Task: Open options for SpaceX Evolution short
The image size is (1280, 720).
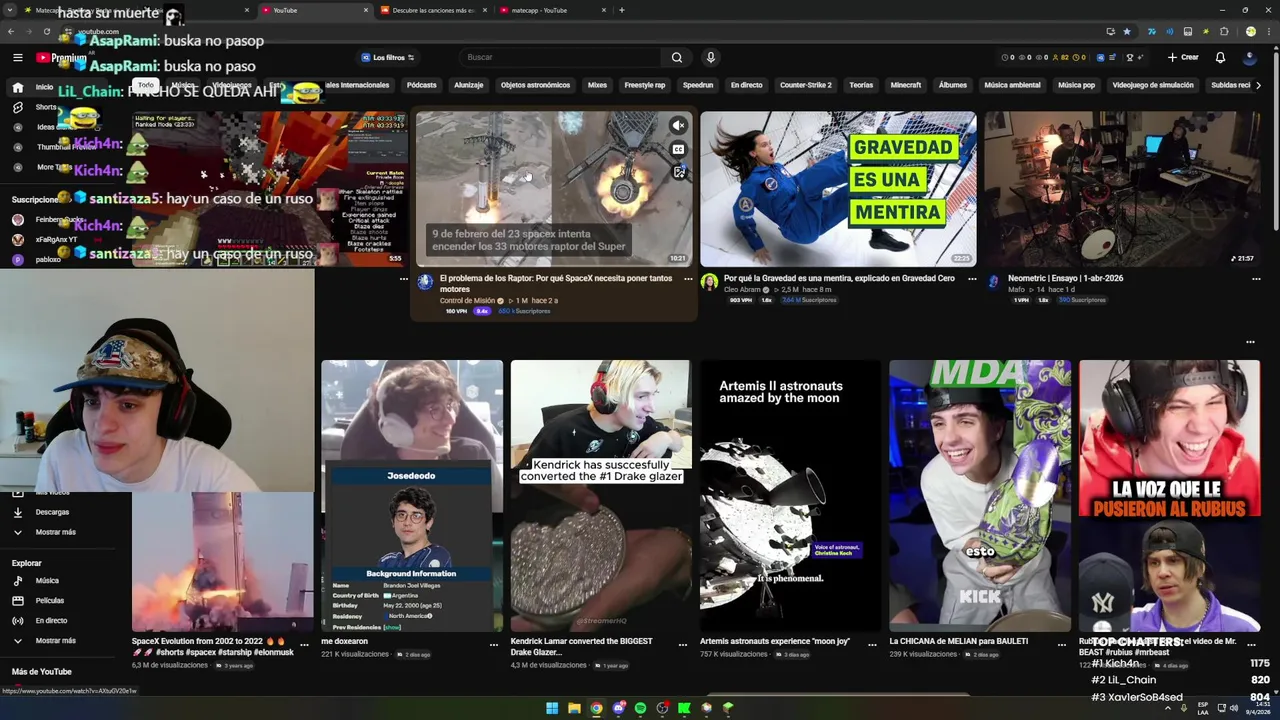Action: pyautogui.click(x=304, y=645)
